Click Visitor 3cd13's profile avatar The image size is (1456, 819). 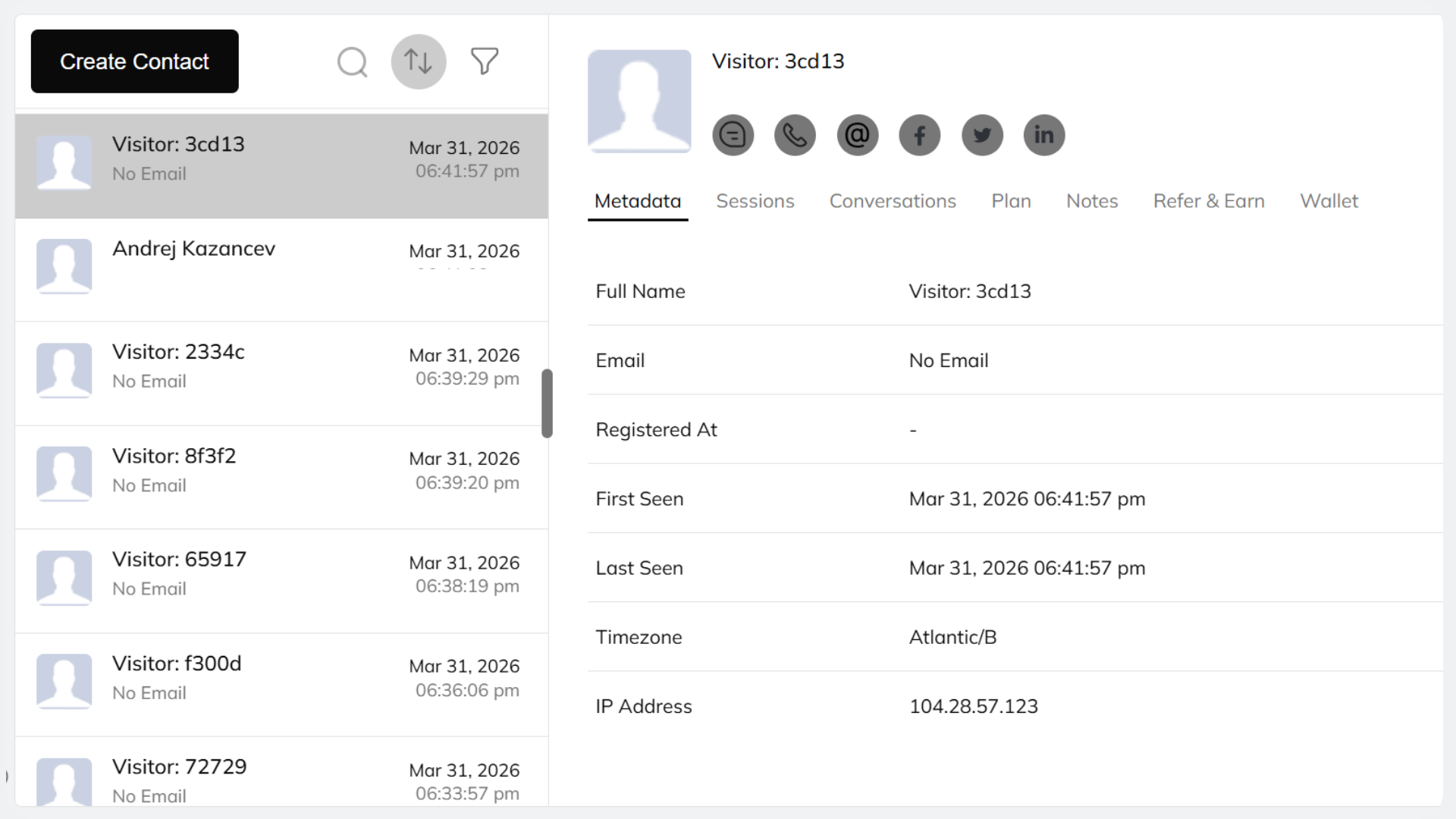pyautogui.click(x=639, y=101)
